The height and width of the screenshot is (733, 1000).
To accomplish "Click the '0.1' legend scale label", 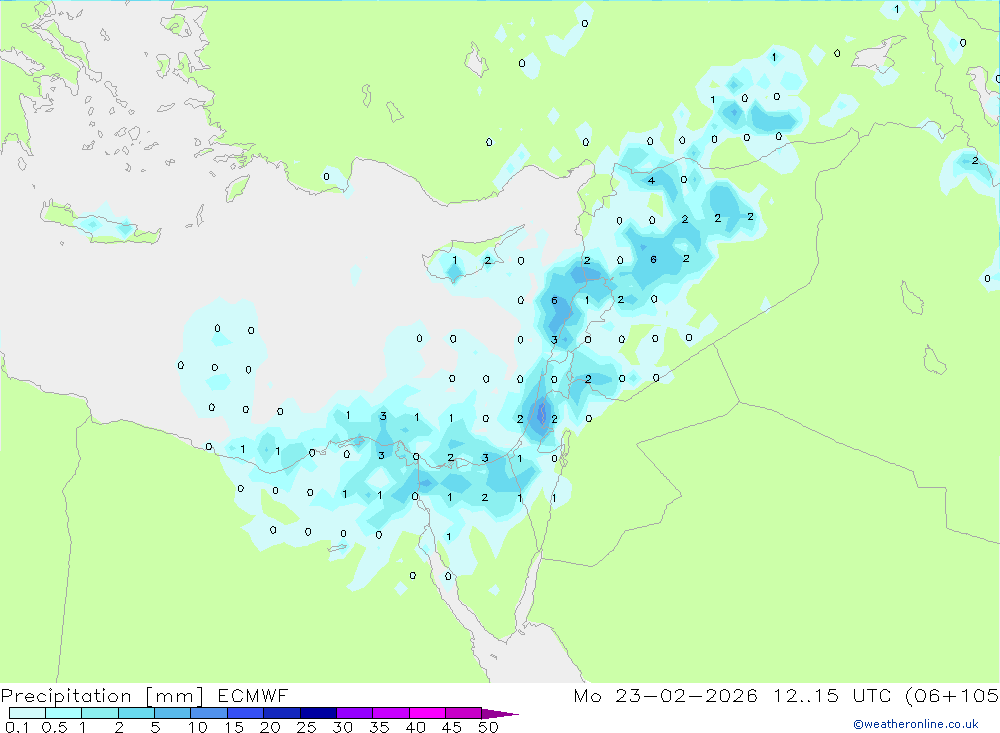I will pos(17,727).
